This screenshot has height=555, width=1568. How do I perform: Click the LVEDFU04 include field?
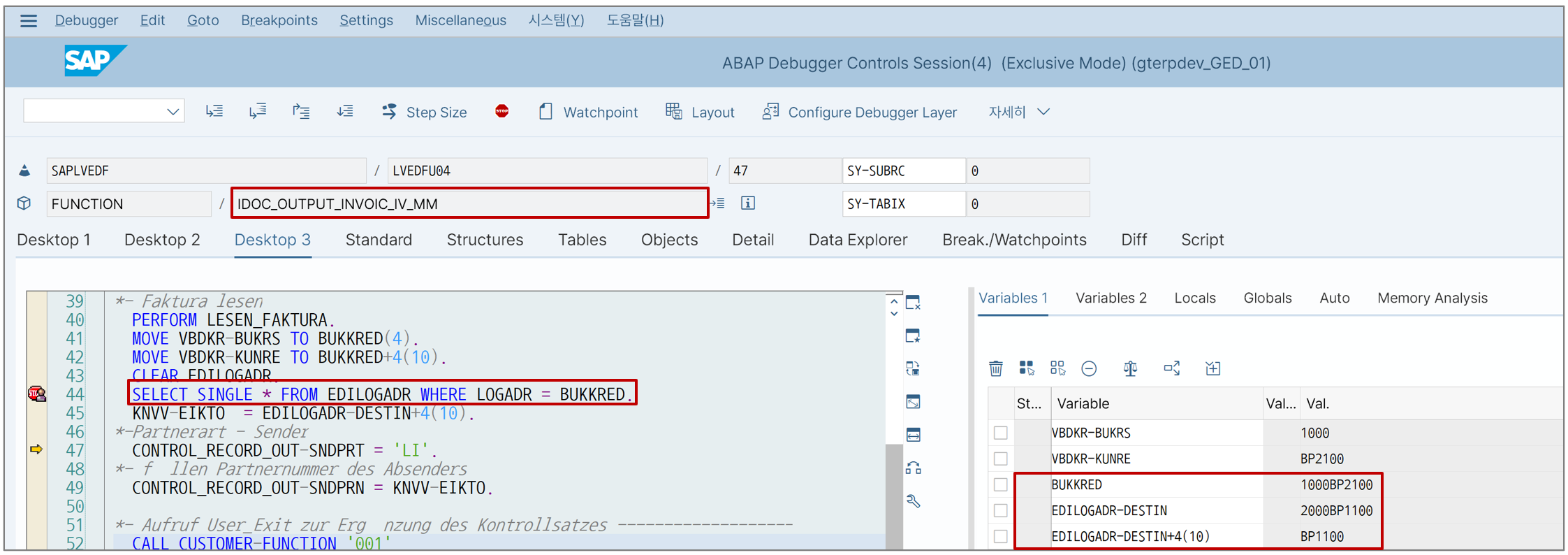tap(547, 171)
